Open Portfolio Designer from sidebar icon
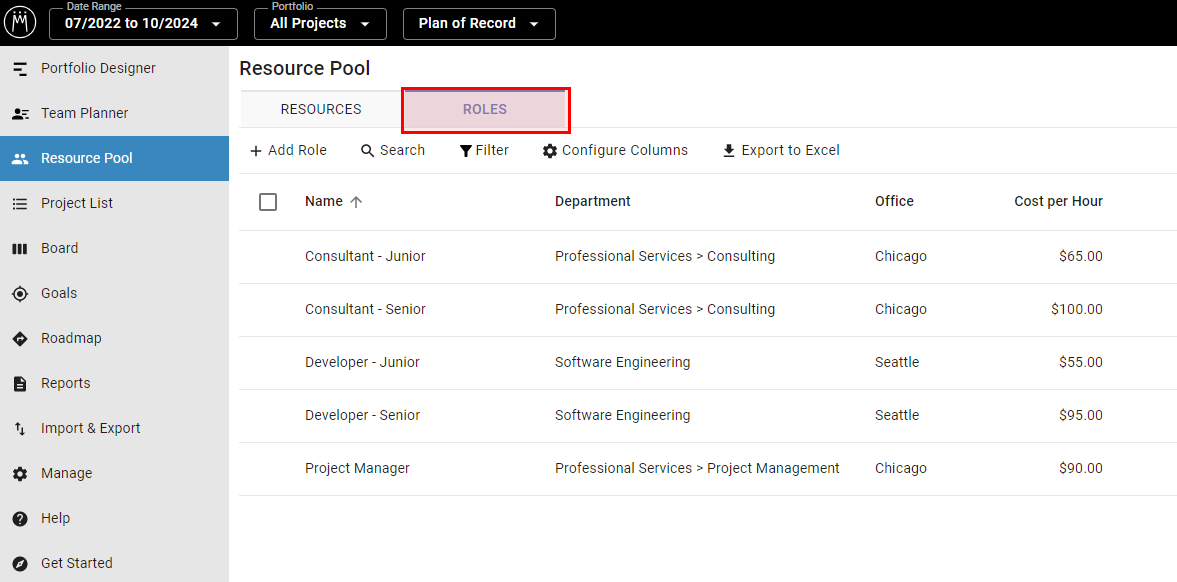This screenshot has width=1177, height=582. click(x=20, y=69)
